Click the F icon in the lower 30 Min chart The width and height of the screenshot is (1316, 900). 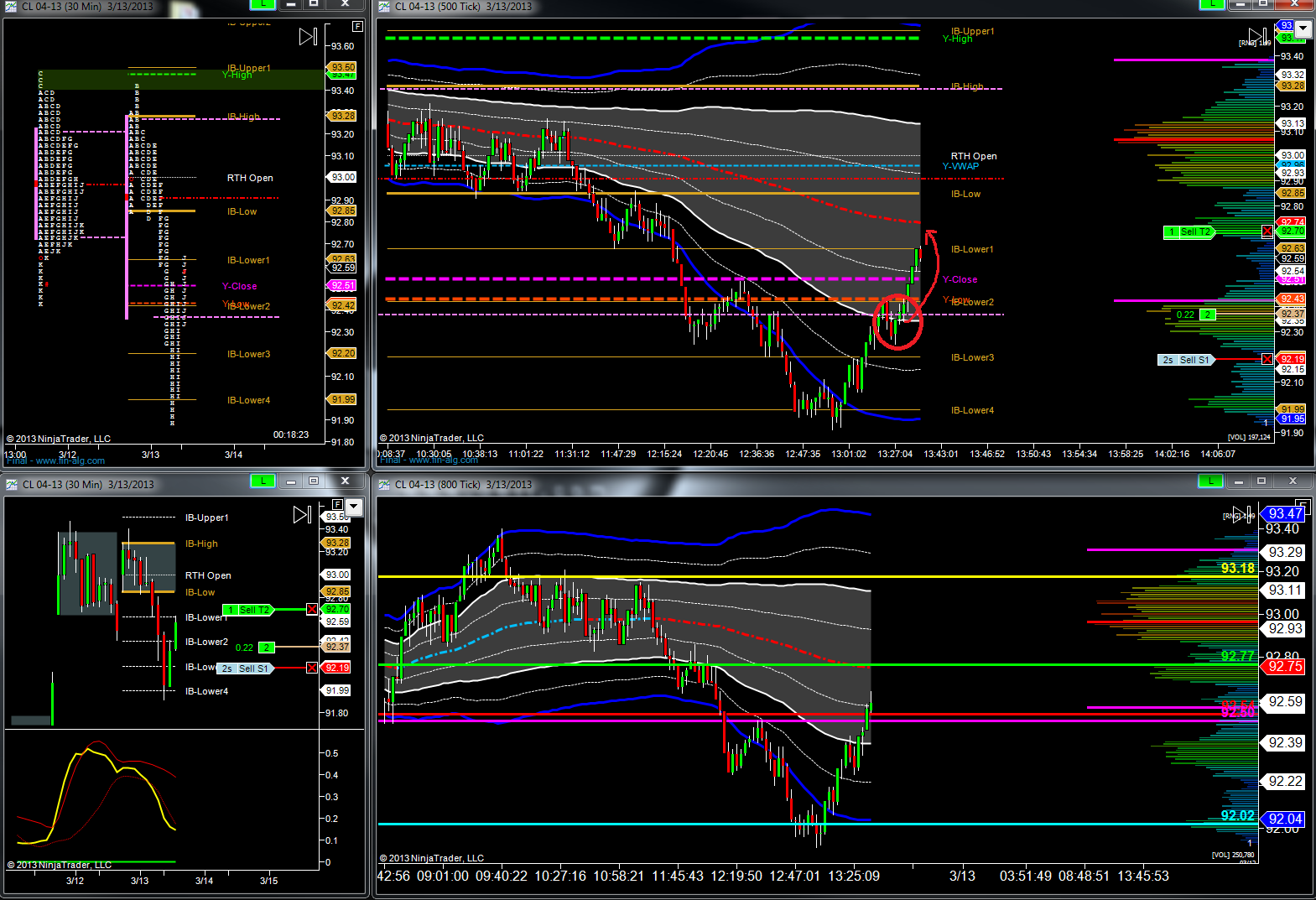337,504
